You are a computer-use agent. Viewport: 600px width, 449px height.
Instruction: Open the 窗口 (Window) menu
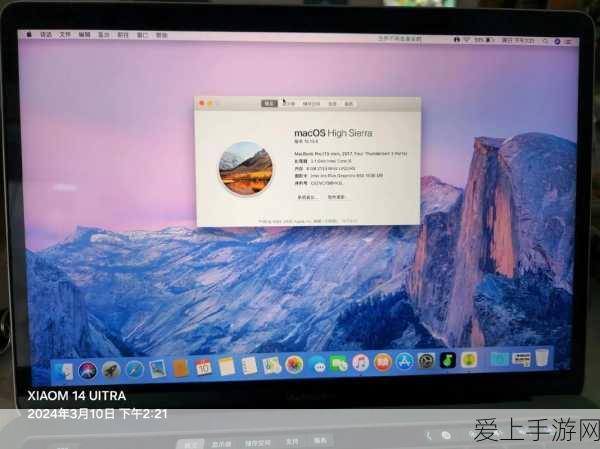[x=142, y=35]
